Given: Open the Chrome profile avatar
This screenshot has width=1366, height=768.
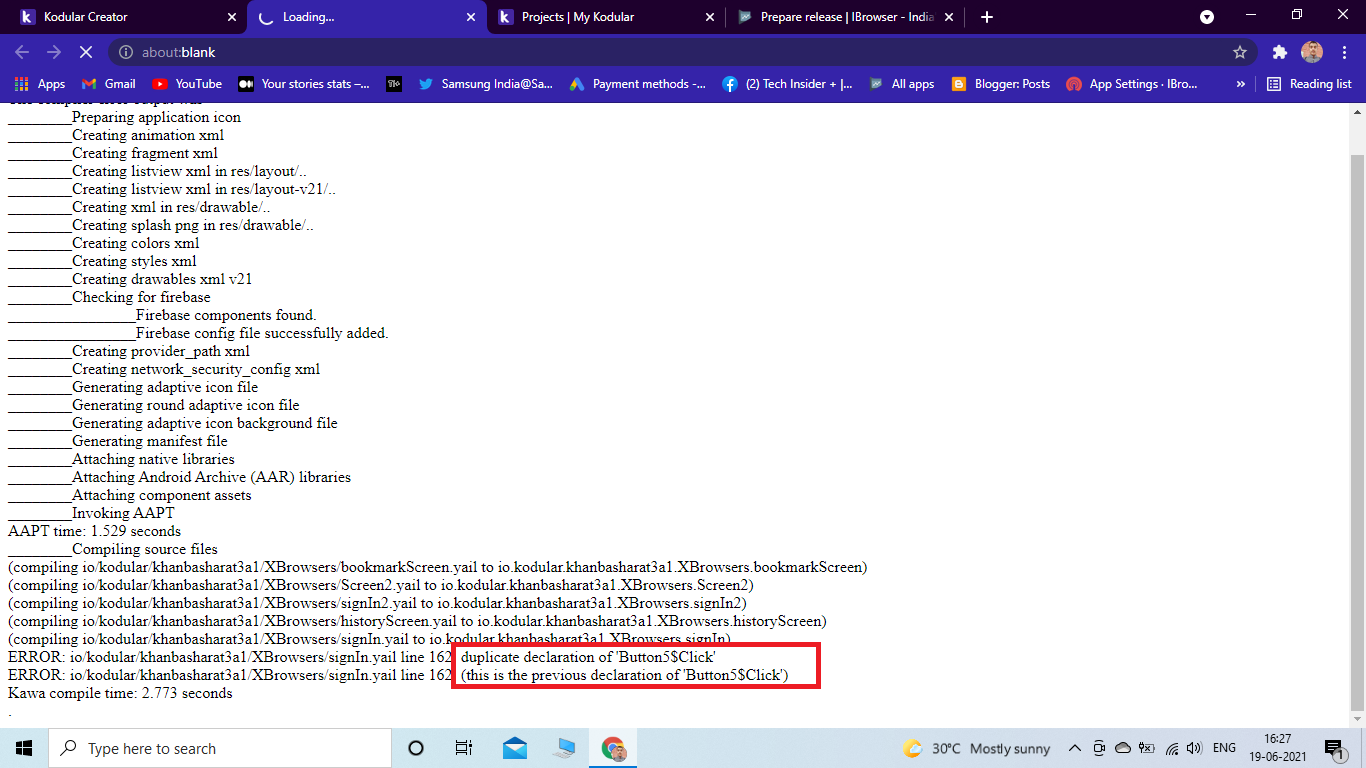Looking at the screenshot, I should pos(1312,52).
